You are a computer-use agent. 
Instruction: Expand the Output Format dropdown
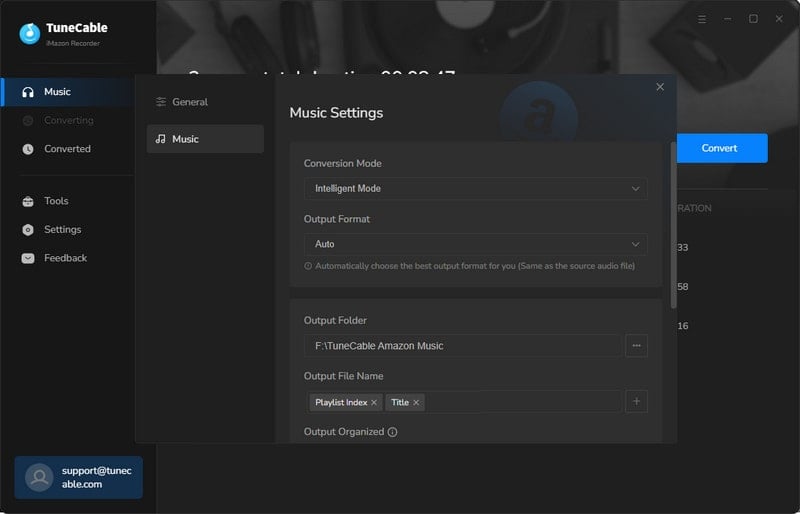(476, 244)
